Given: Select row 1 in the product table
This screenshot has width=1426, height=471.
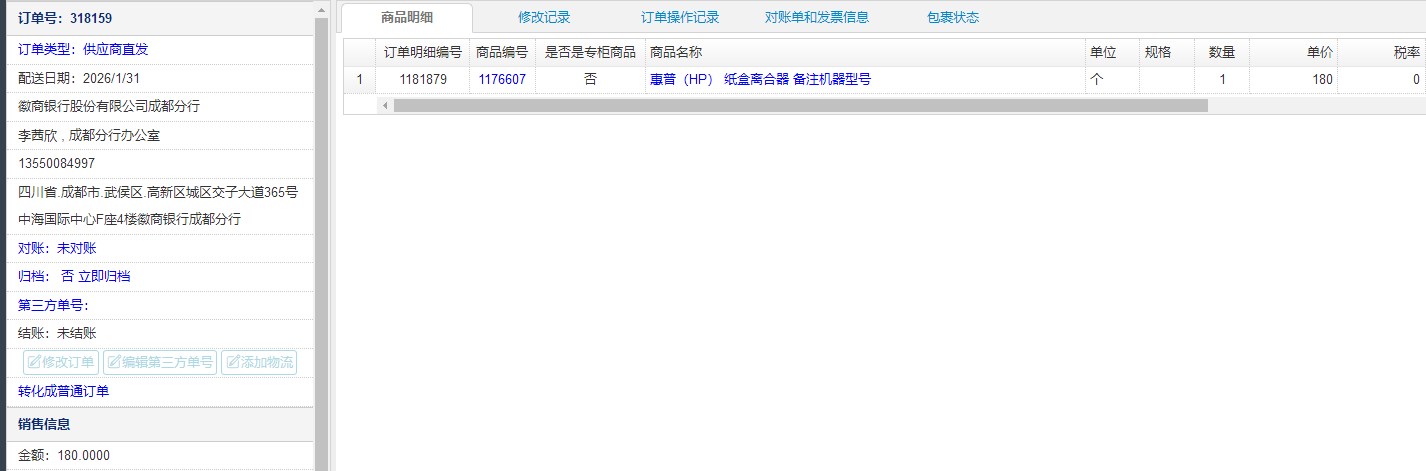Looking at the screenshot, I should (x=359, y=79).
